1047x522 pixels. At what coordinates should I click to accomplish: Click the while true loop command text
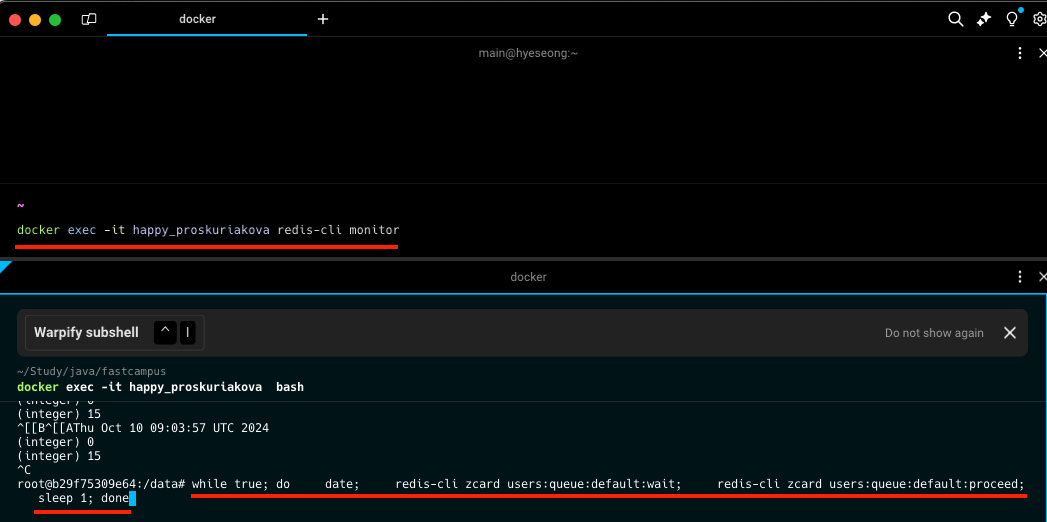(608, 484)
